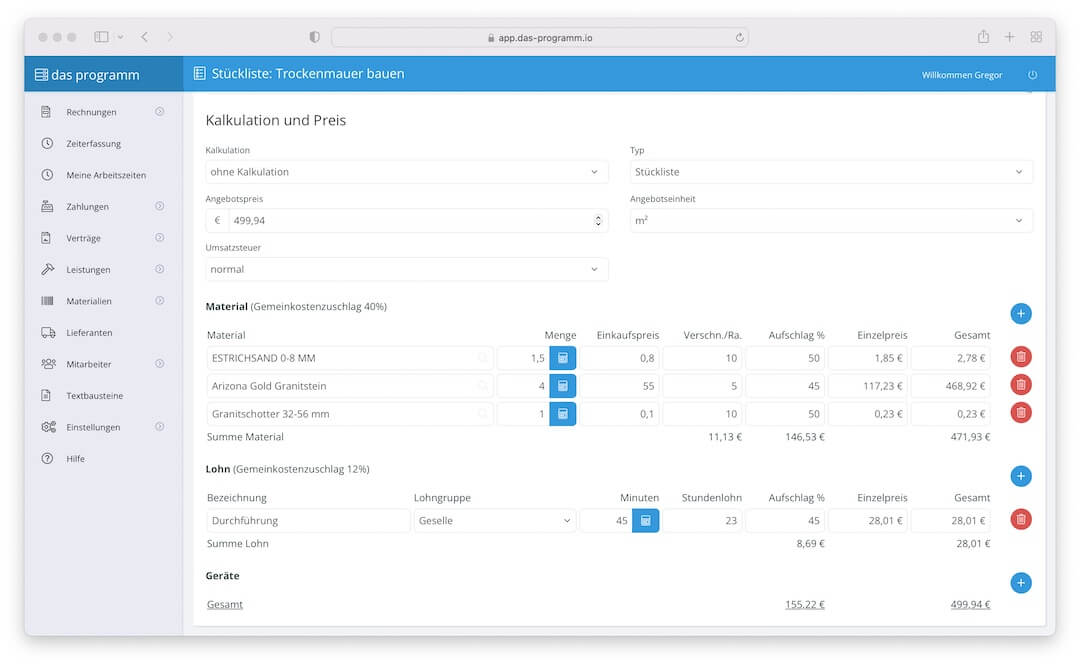Click the Angebotspreis field with 499,94
Image resolution: width=1080 pixels, height=666 pixels.
[417, 221]
